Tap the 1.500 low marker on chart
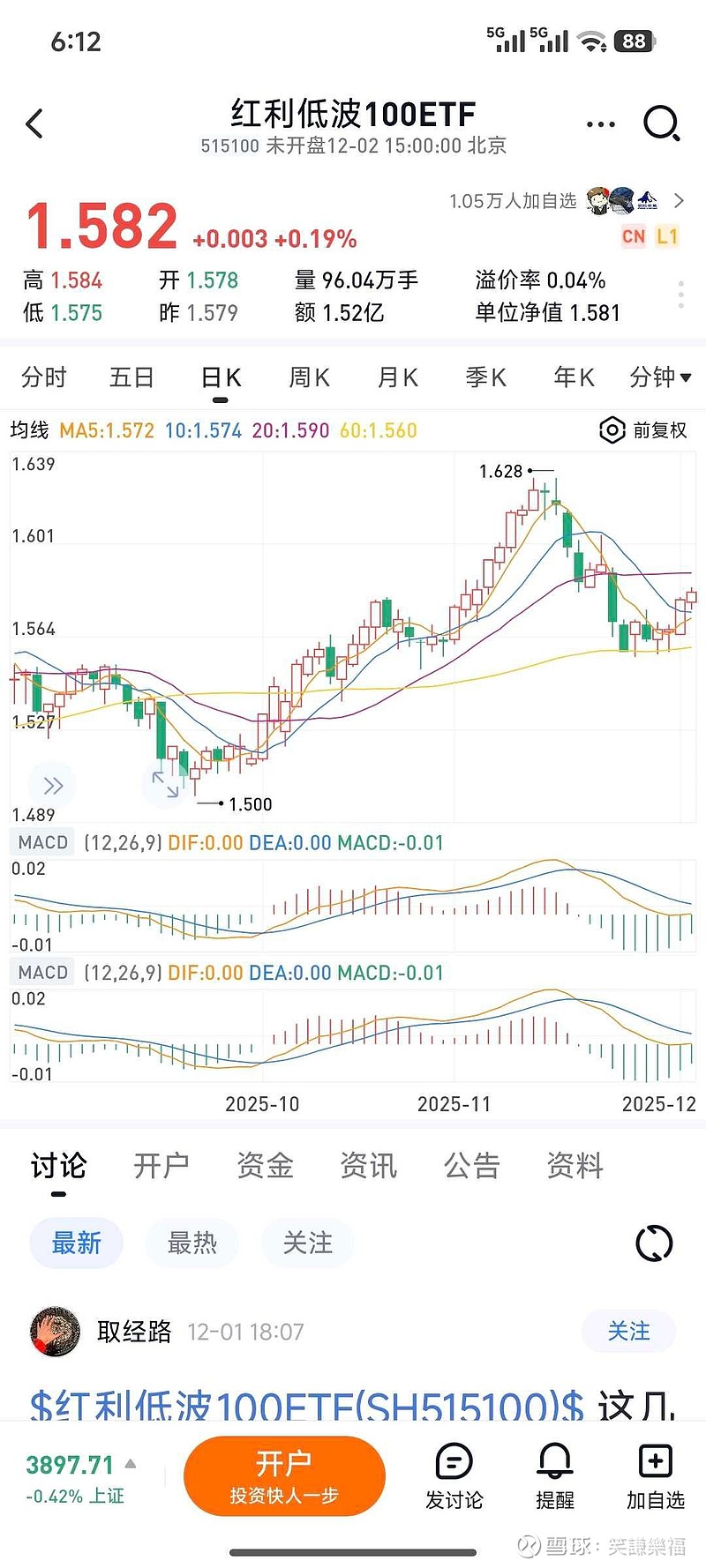 251,804
